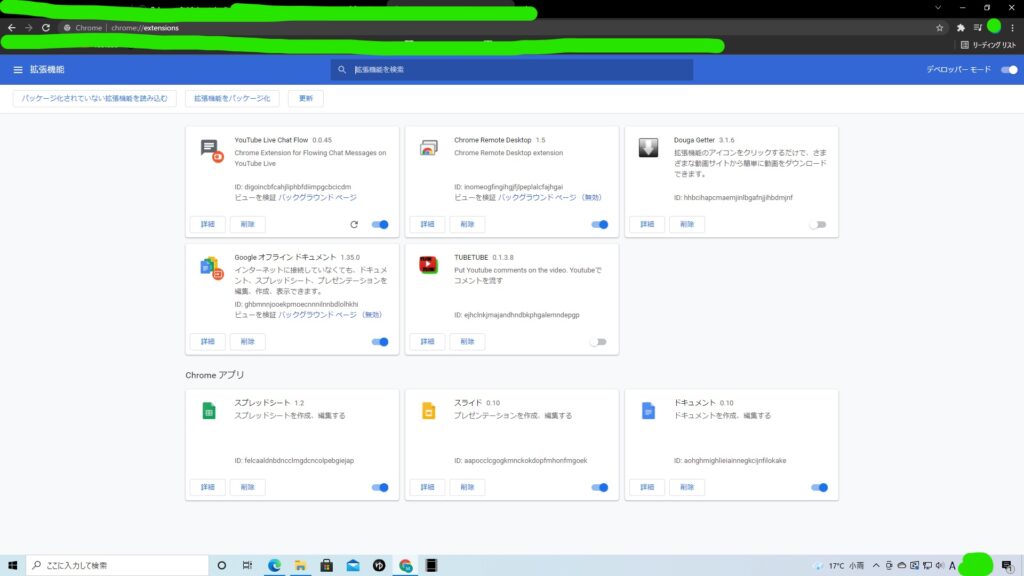The image size is (1024, 576).
Task: Go back to the previous page
Action: (12, 28)
